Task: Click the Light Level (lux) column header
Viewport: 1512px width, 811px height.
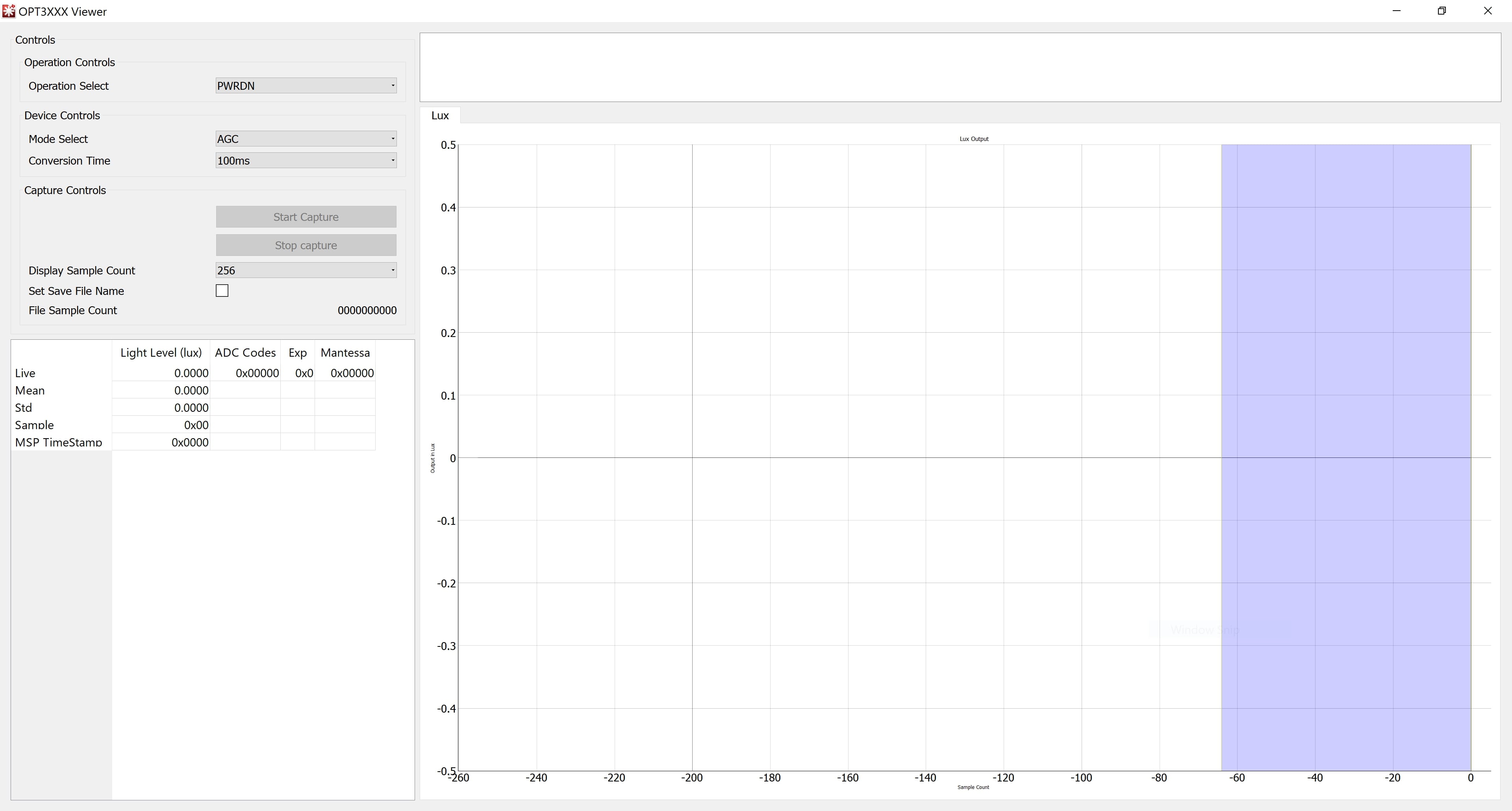Action: [x=161, y=353]
